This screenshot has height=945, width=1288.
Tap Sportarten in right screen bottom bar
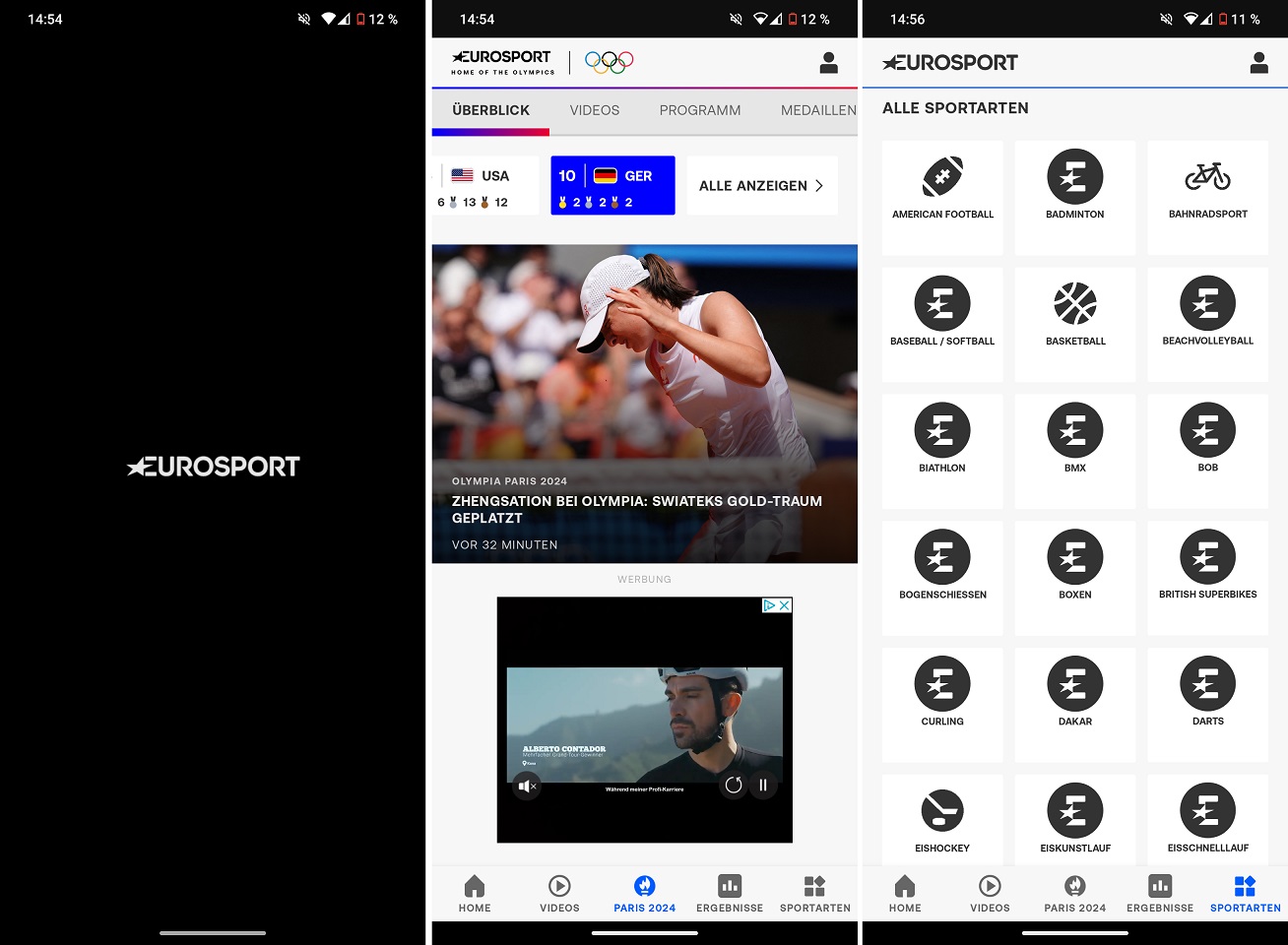click(1246, 894)
